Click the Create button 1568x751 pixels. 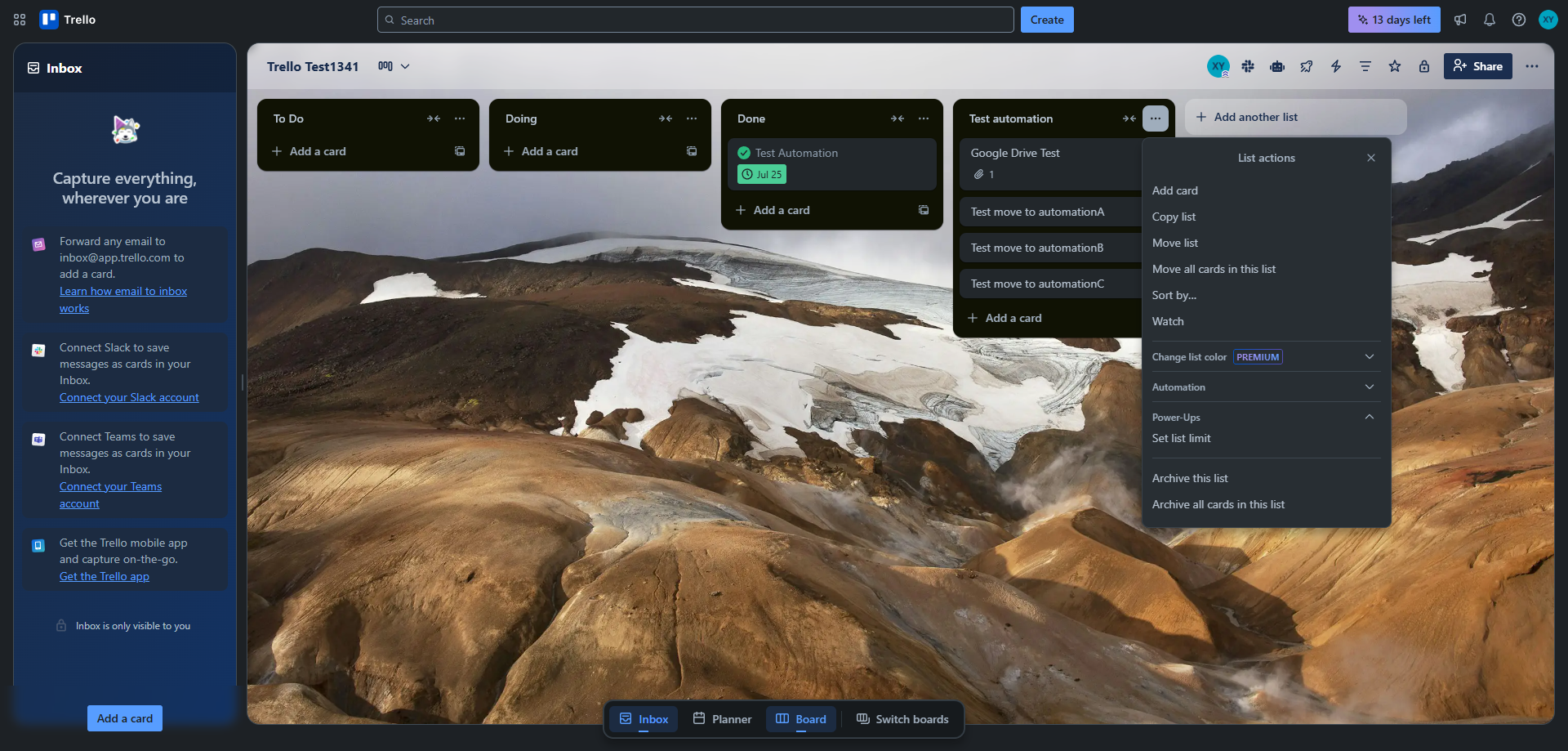click(1047, 20)
